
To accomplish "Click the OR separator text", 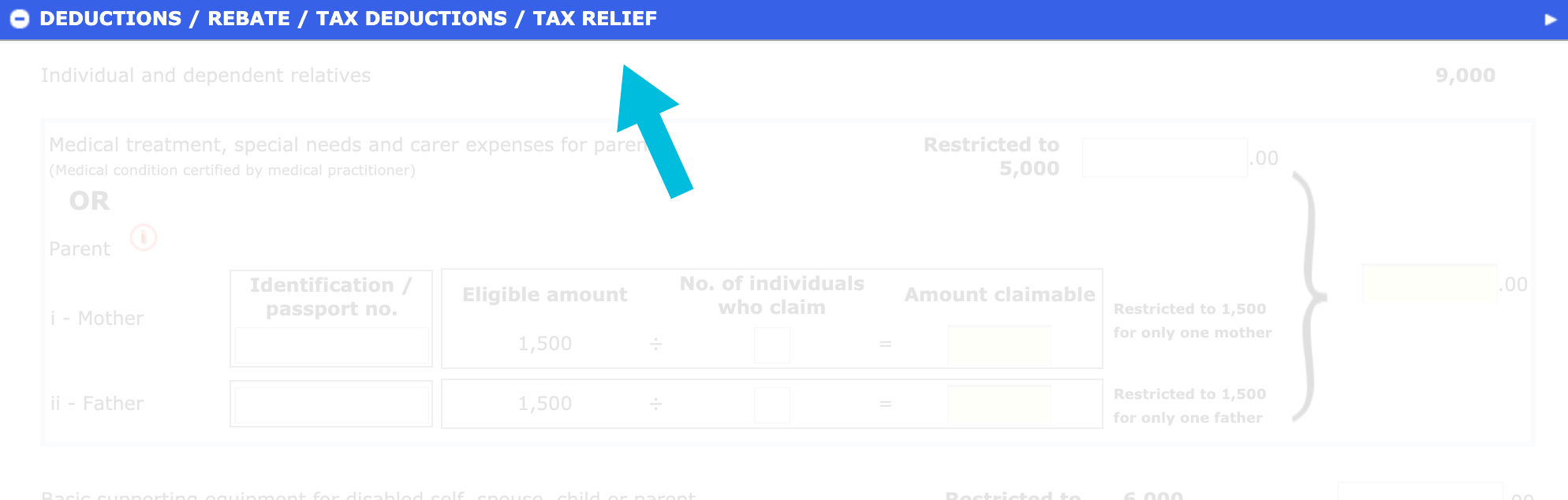I will point(90,201).
